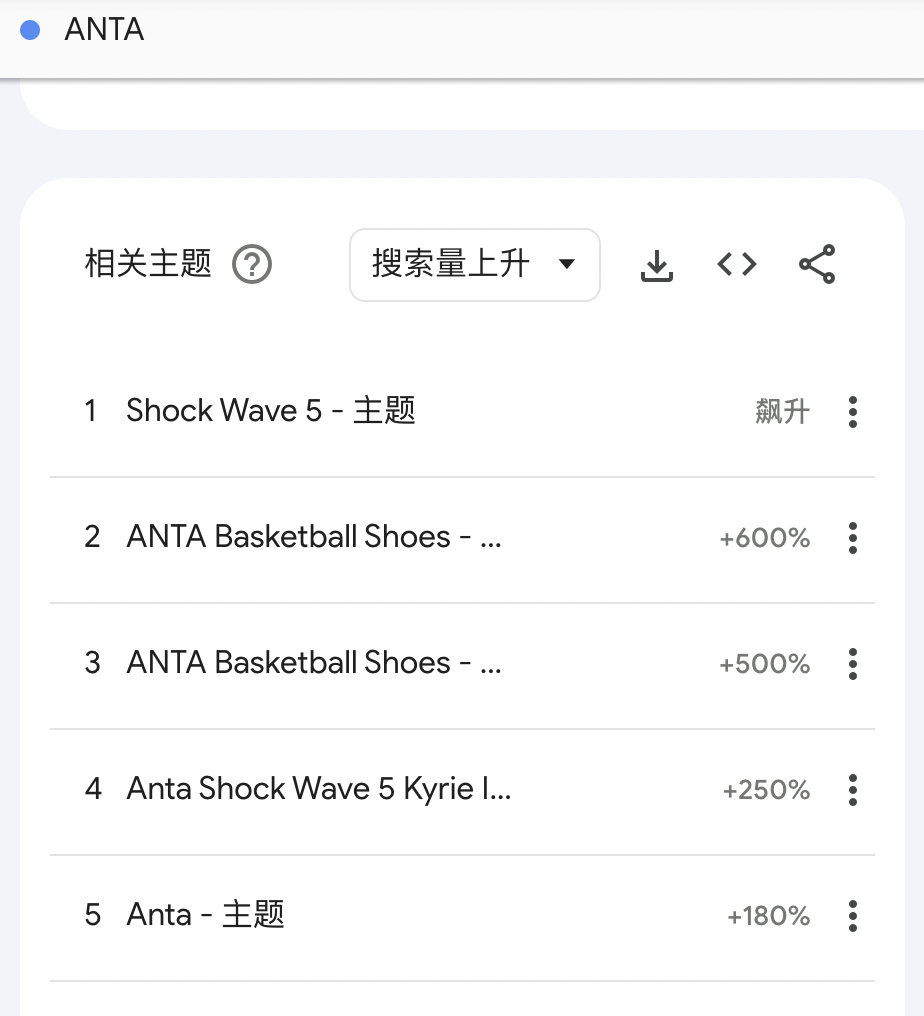Click the 飙升 breakout label
Screen dimensions: 924x1016
pos(782,411)
